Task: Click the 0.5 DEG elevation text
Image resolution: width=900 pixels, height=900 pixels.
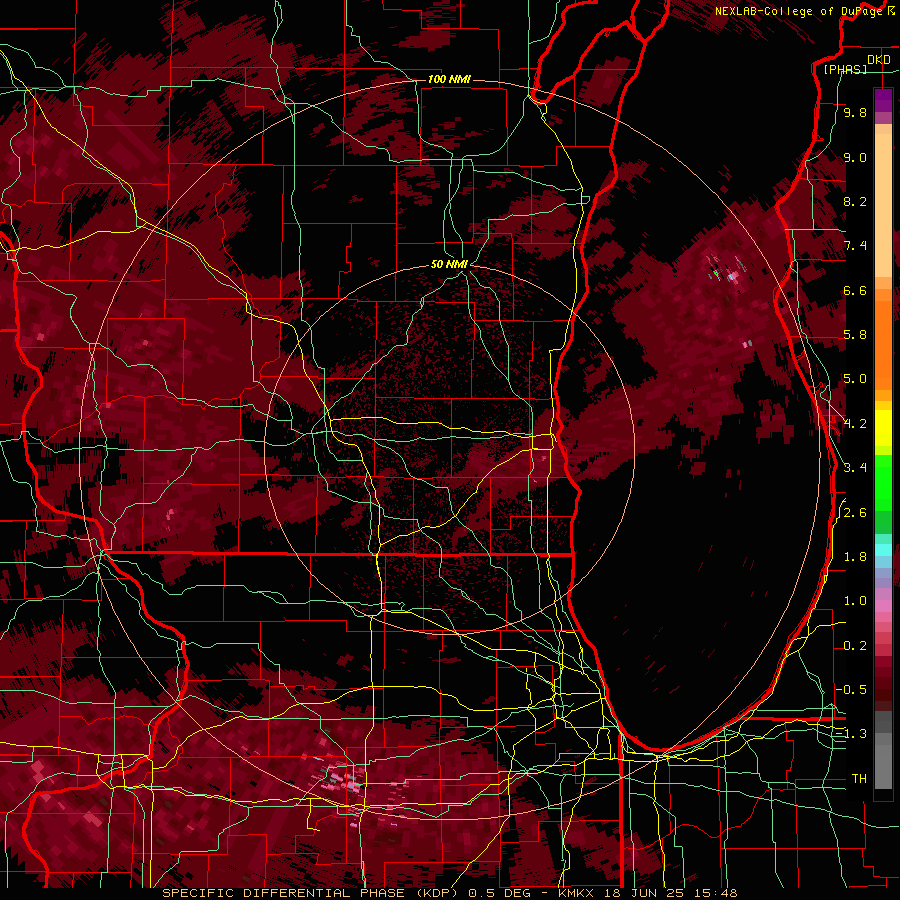Action: click(x=502, y=893)
